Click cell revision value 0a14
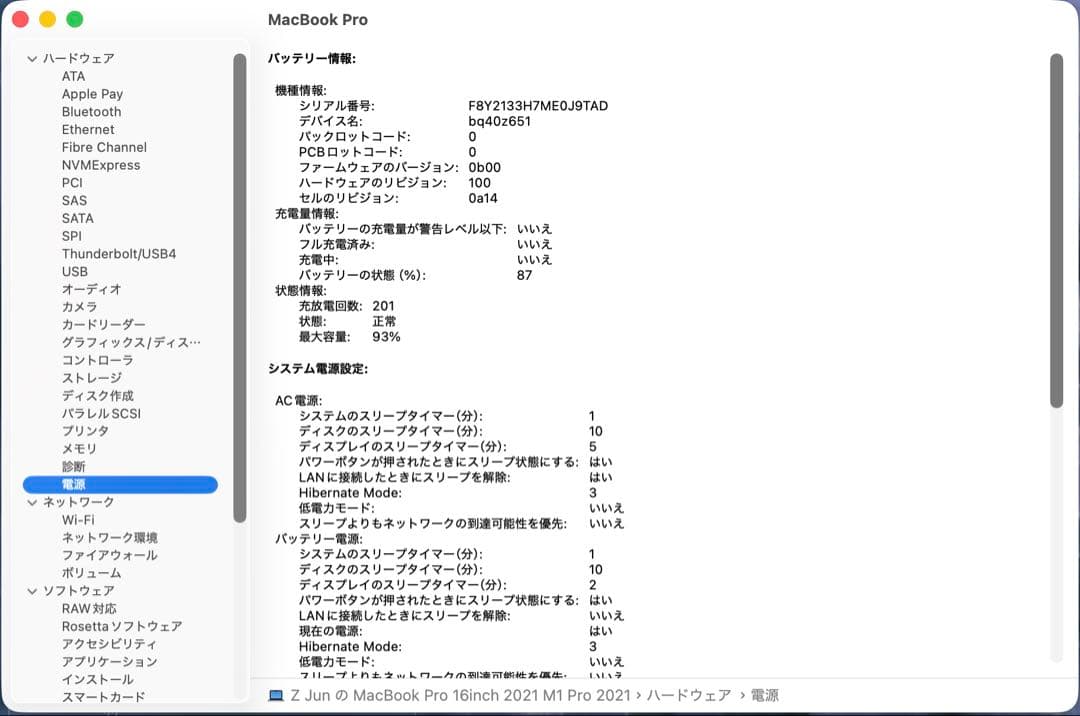 (483, 198)
